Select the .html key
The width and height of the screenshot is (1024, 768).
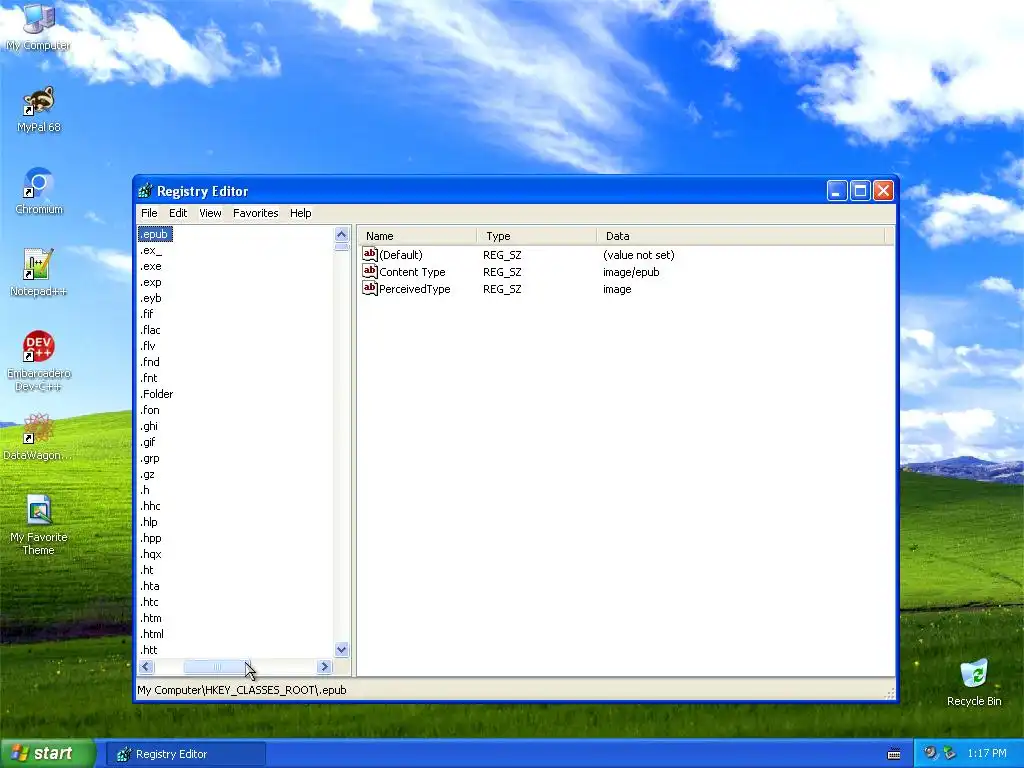[152, 634]
